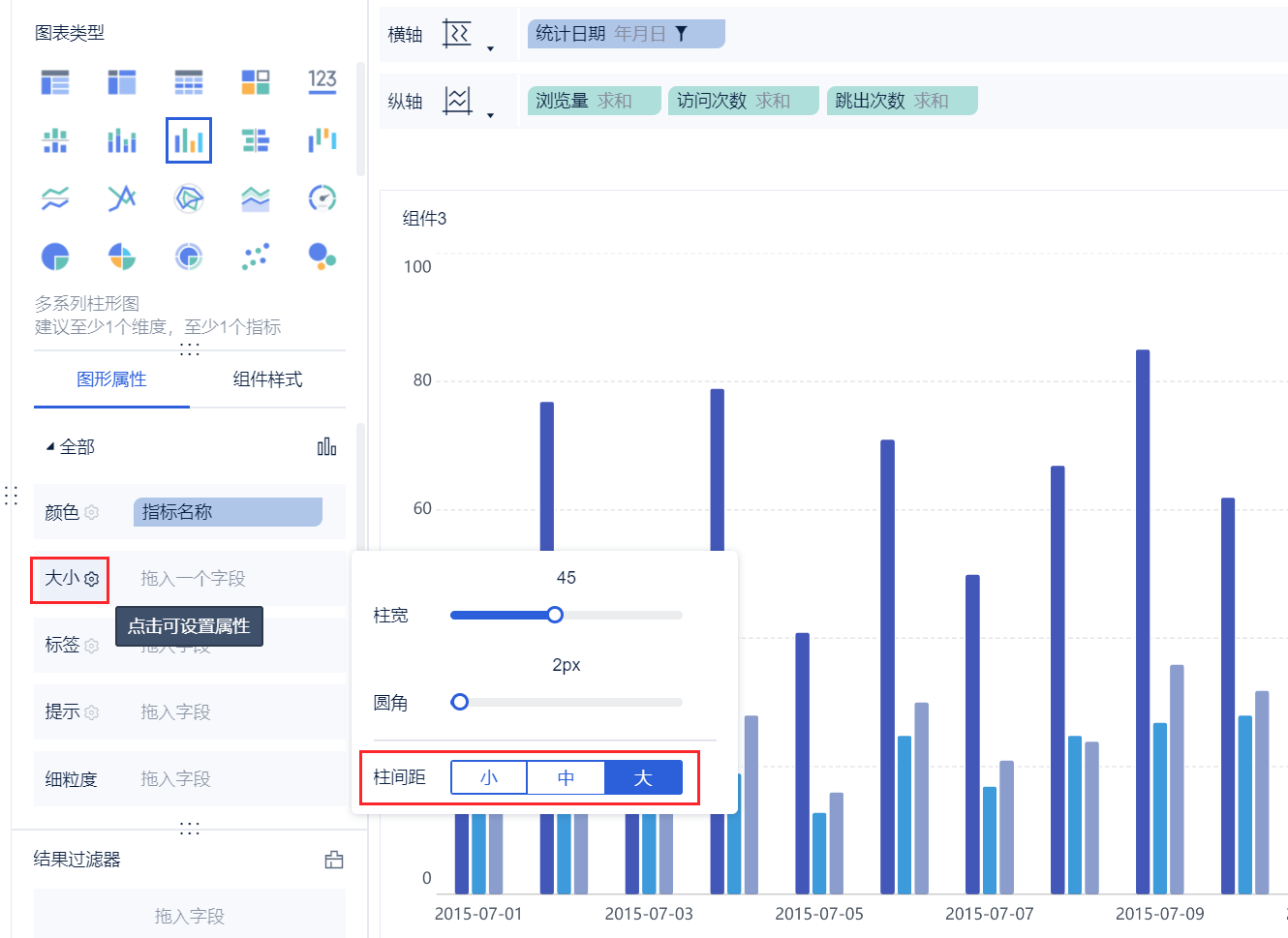Choose the stacked column chart icon
The width and height of the screenshot is (1288, 938).
click(122, 140)
